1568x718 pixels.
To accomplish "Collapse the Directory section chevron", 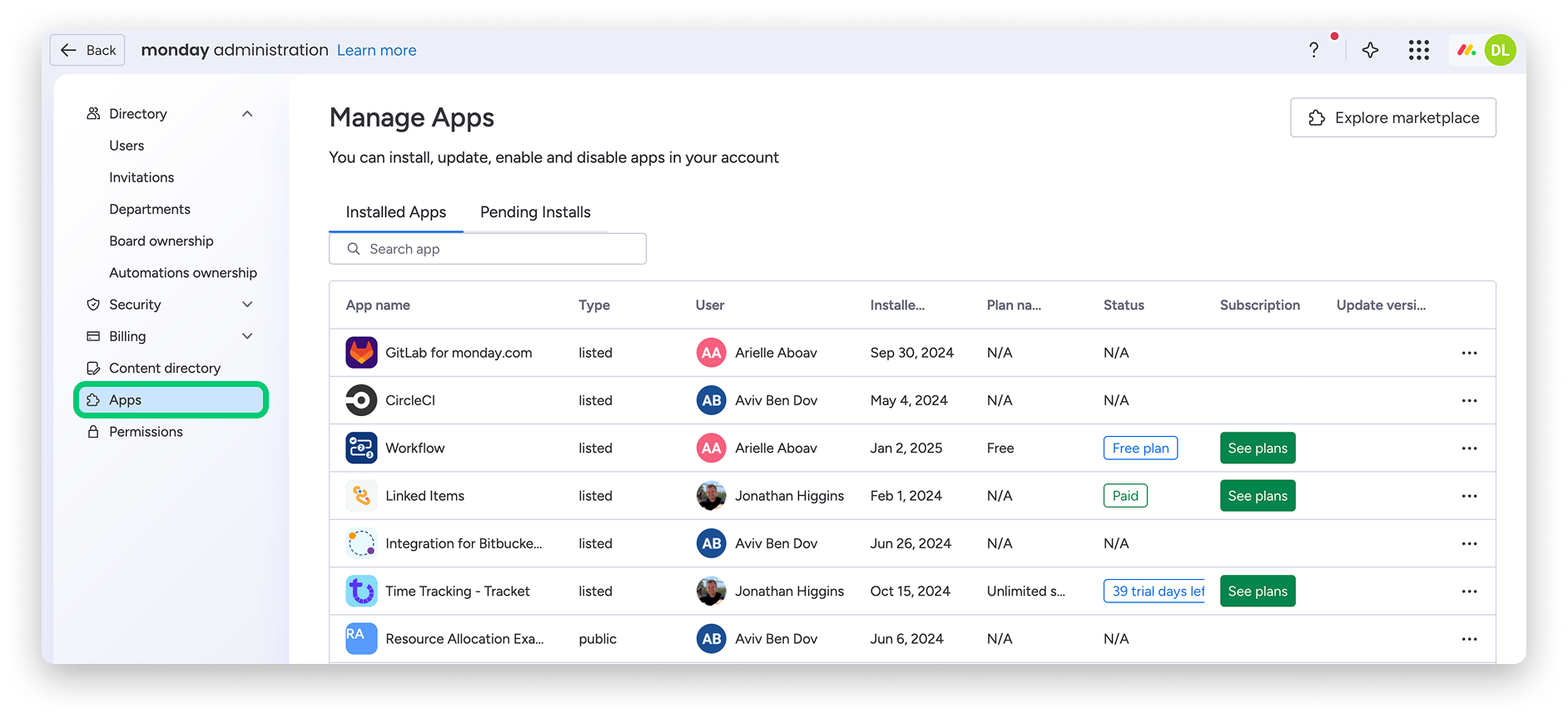I will (247, 114).
